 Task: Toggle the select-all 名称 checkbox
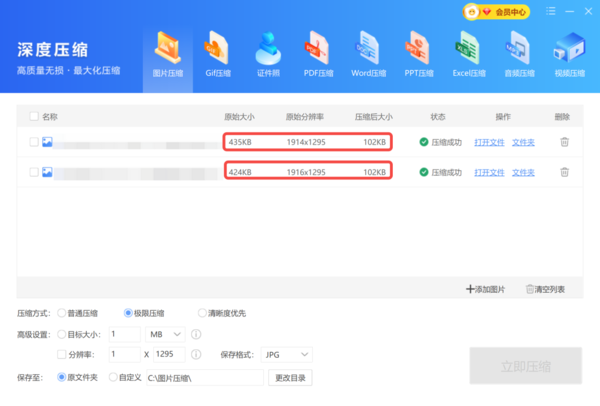pos(34,116)
